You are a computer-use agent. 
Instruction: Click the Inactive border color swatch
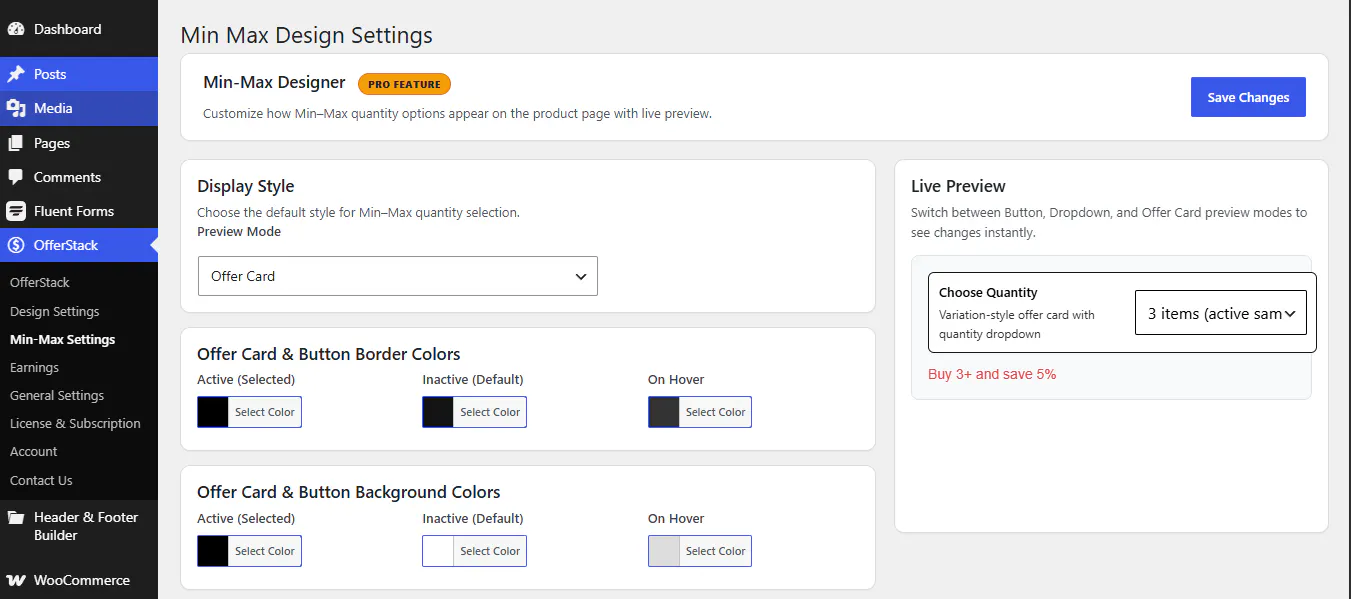[438, 412]
